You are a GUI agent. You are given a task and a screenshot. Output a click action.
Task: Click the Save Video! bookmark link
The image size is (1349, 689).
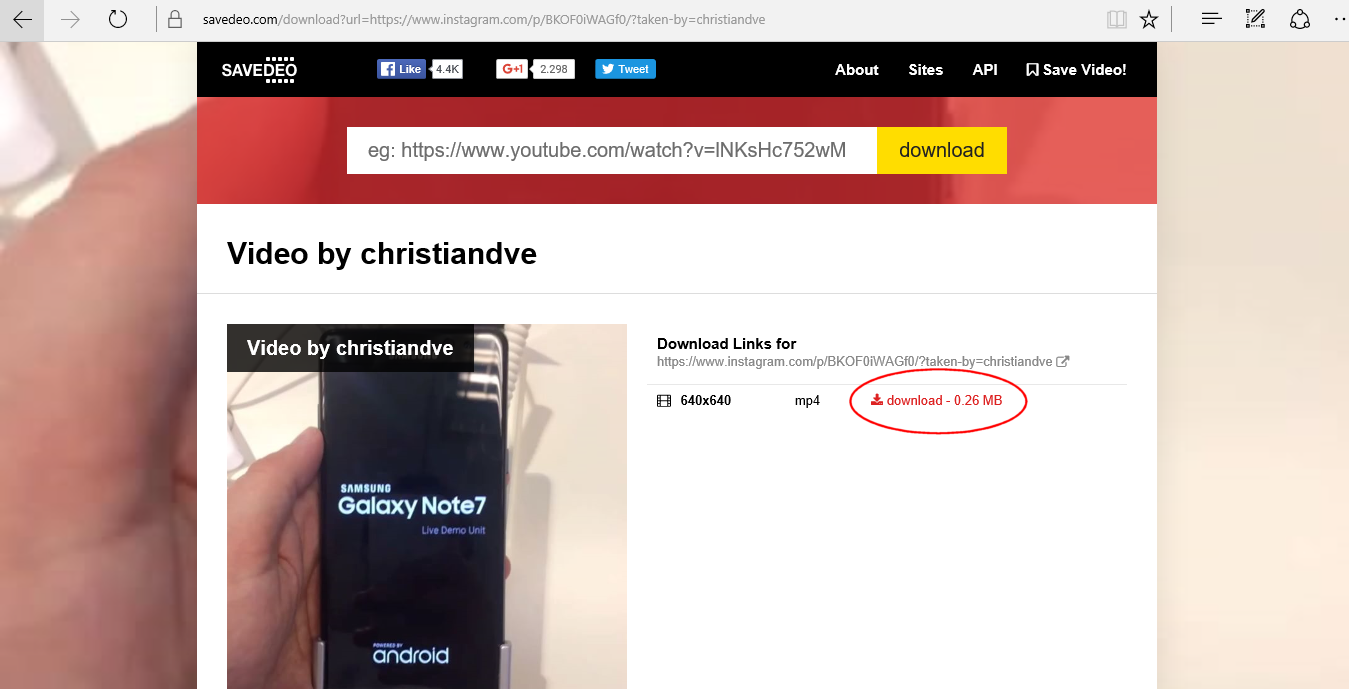(x=1076, y=70)
